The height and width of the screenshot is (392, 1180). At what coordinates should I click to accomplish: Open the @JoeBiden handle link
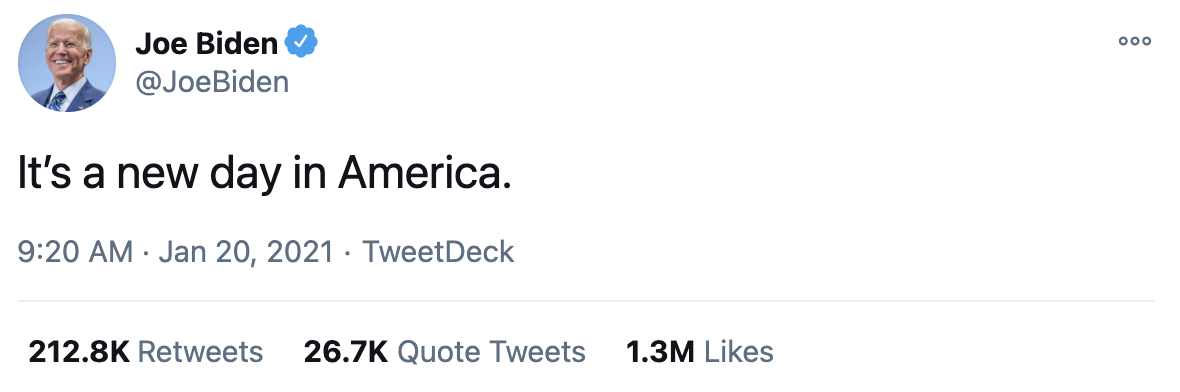point(212,82)
